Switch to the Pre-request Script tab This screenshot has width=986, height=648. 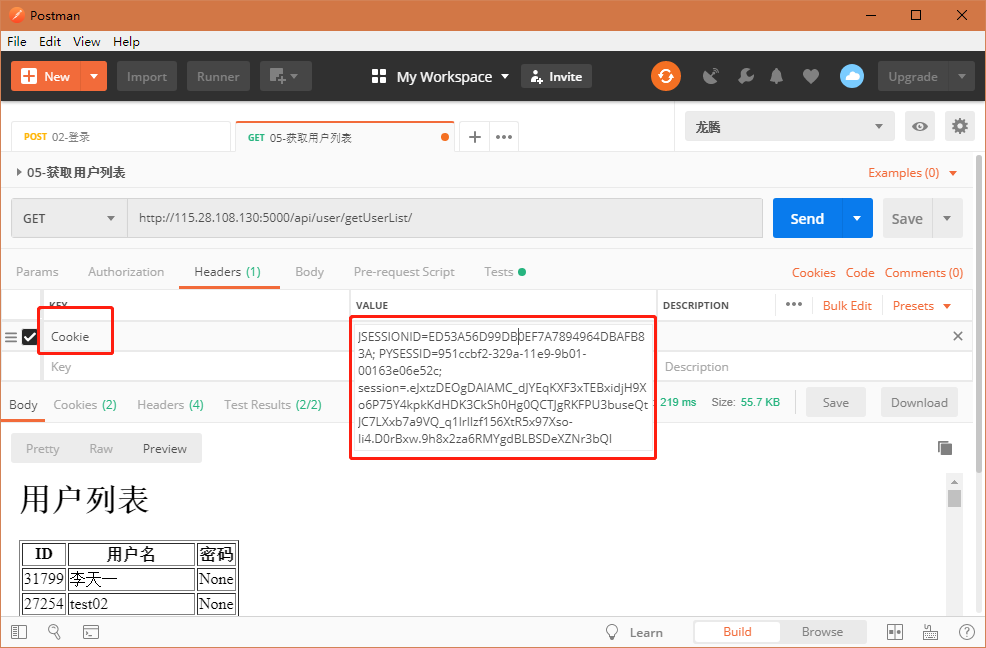pos(404,271)
